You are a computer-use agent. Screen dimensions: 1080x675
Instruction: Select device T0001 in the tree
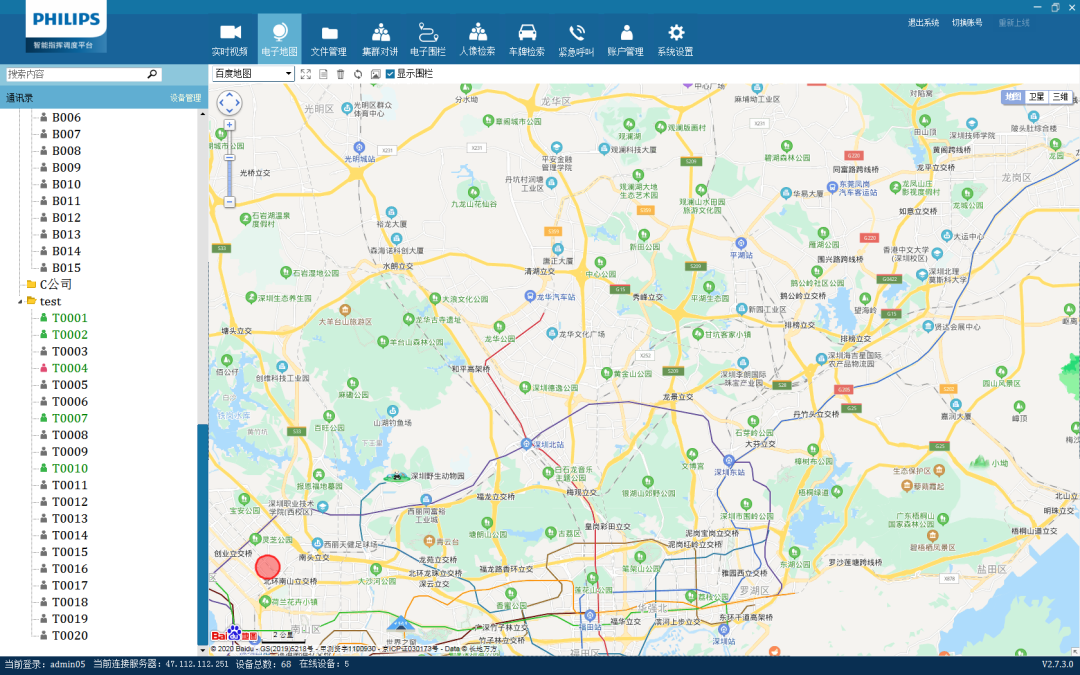tap(70, 318)
